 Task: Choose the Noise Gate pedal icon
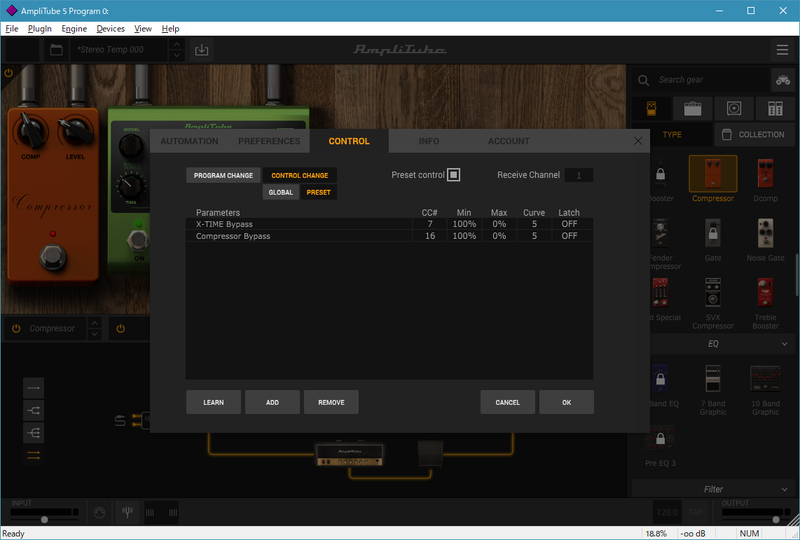point(765,233)
